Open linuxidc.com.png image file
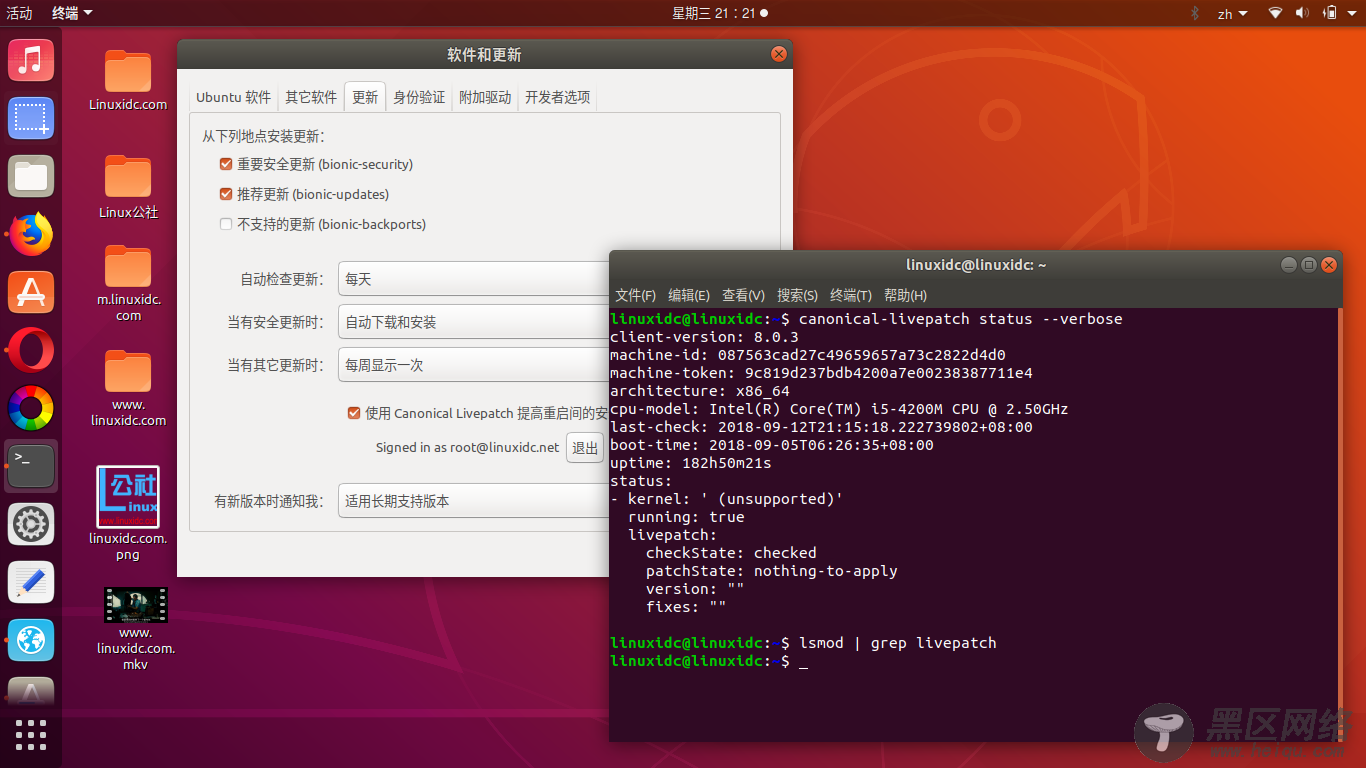The width and height of the screenshot is (1366, 768). point(128,514)
